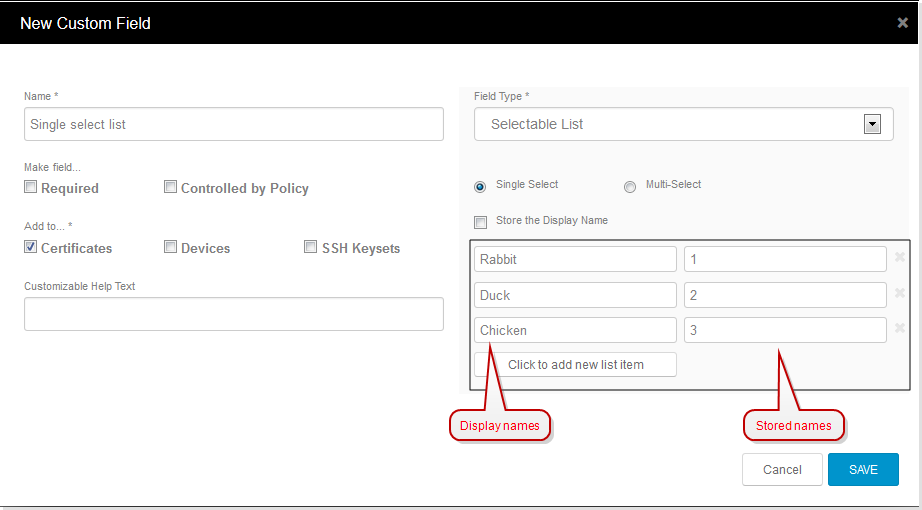Remove the Rabbit list item
The width and height of the screenshot is (922, 510).
click(899, 259)
